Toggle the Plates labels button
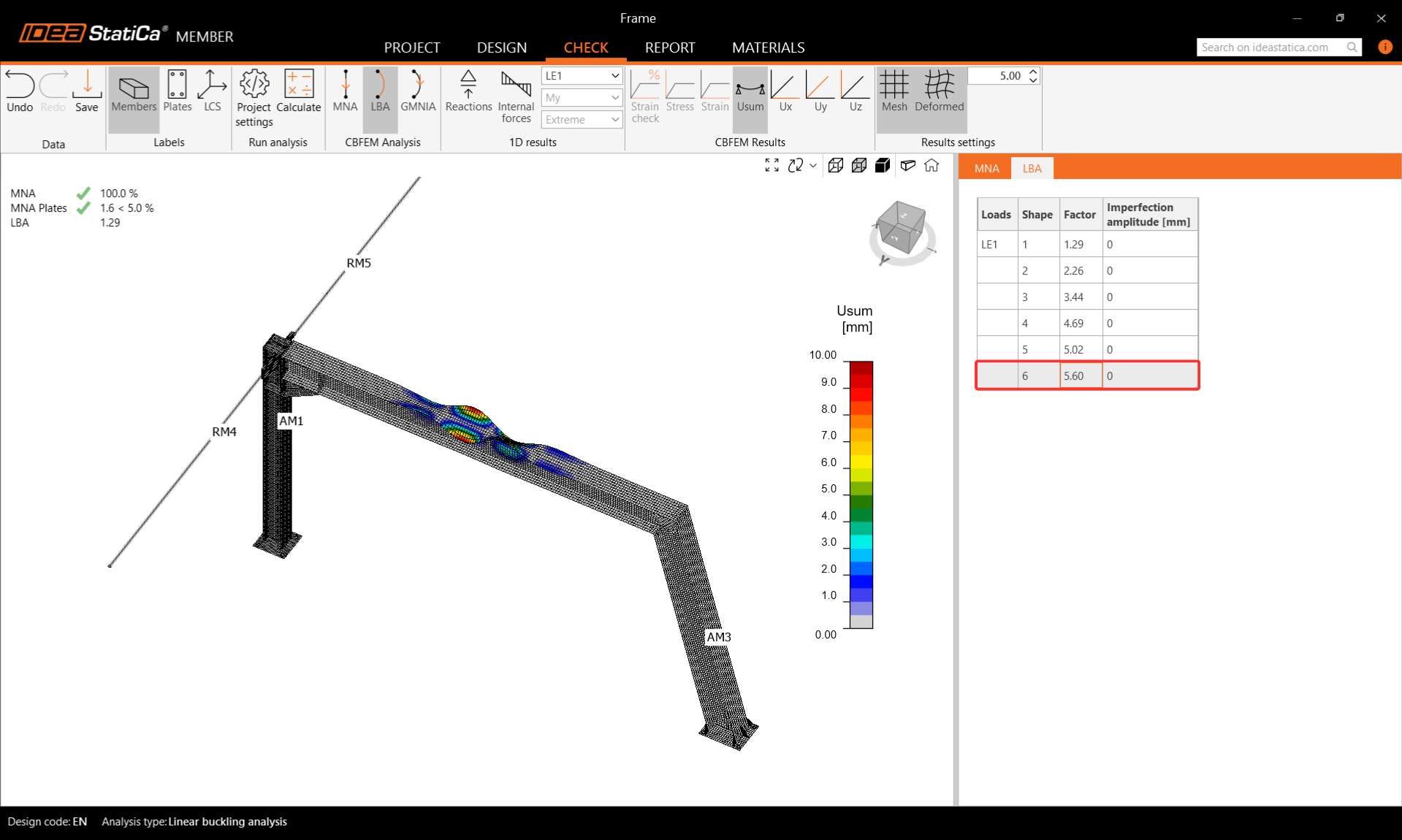1402x840 pixels. point(177,92)
